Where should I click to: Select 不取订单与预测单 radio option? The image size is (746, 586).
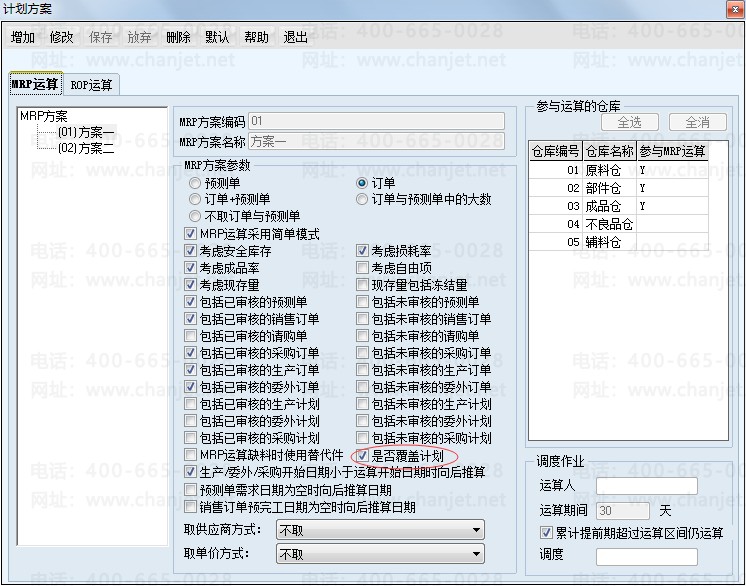coord(195,216)
